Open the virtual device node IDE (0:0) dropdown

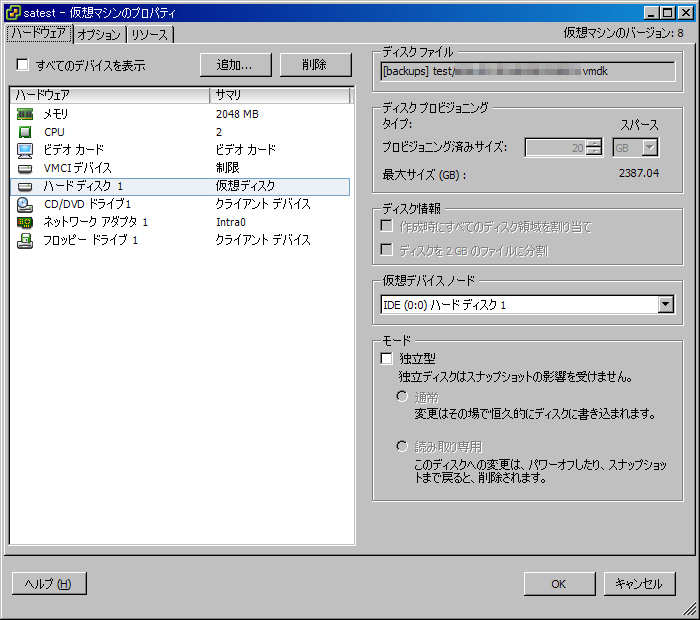[x=666, y=304]
